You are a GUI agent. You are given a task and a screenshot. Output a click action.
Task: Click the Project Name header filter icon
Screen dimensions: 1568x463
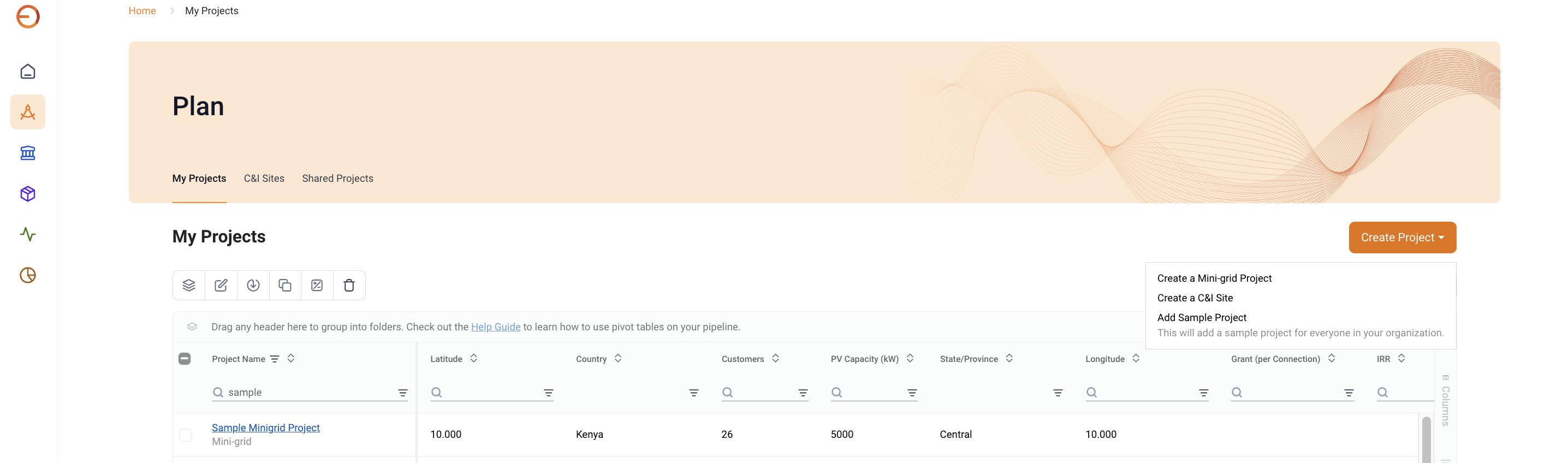tap(275, 359)
